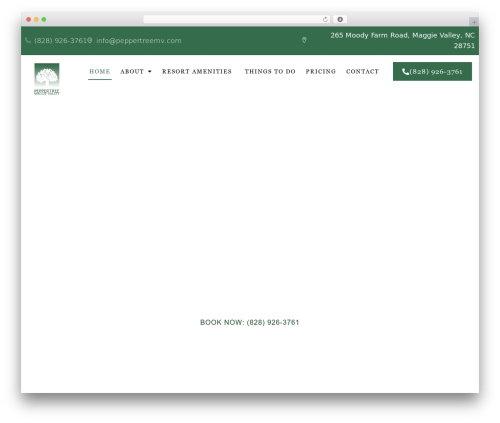
Task: Click the phone icon in the green top bar
Action: point(28,40)
